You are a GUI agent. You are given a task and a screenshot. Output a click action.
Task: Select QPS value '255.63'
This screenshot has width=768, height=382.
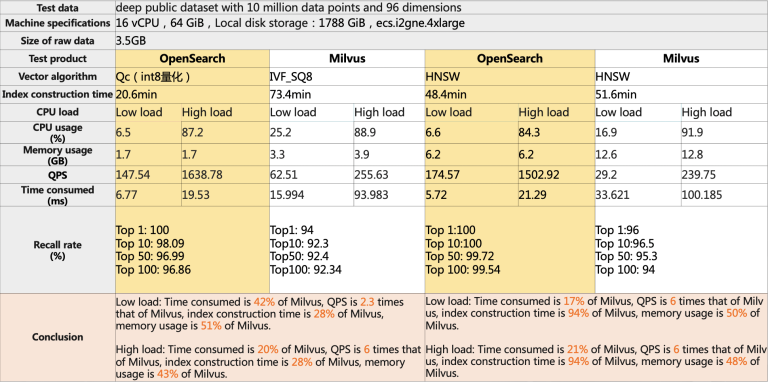coord(371,175)
